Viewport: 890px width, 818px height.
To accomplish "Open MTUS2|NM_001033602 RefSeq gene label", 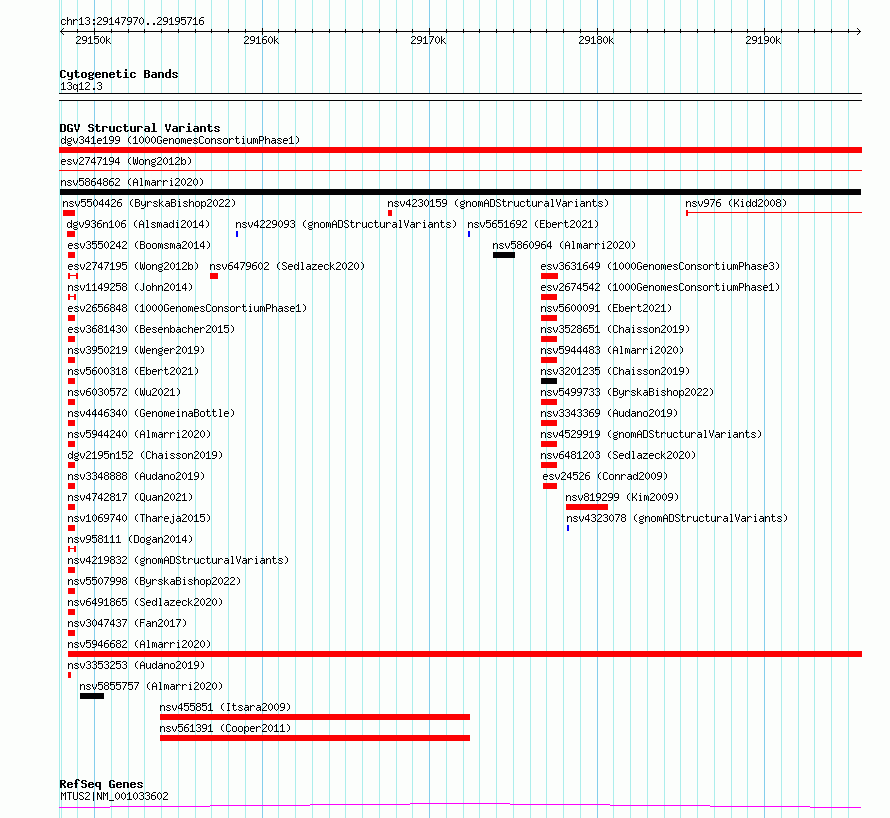I will coord(114,796).
